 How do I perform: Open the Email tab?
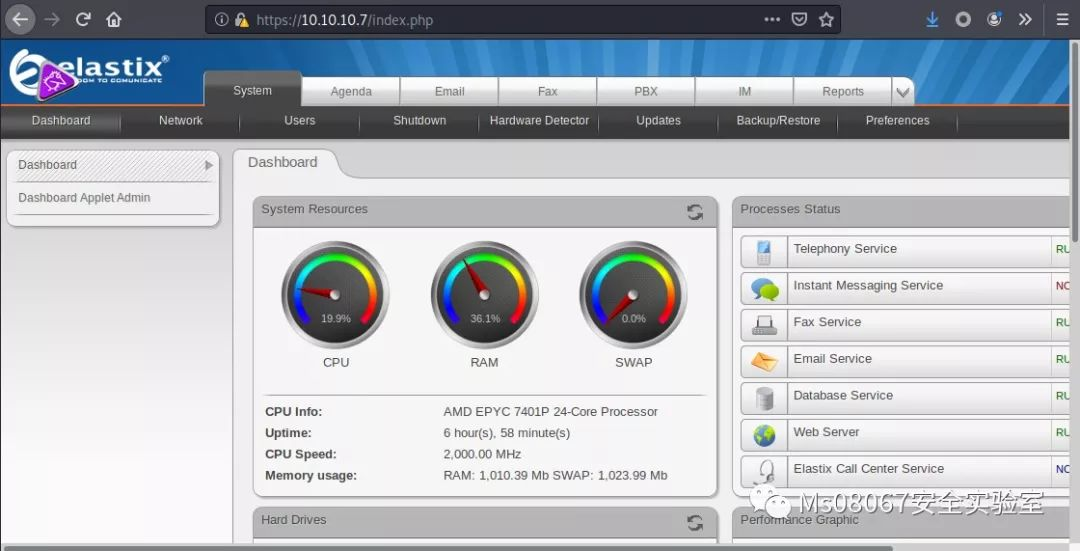click(x=449, y=92)
